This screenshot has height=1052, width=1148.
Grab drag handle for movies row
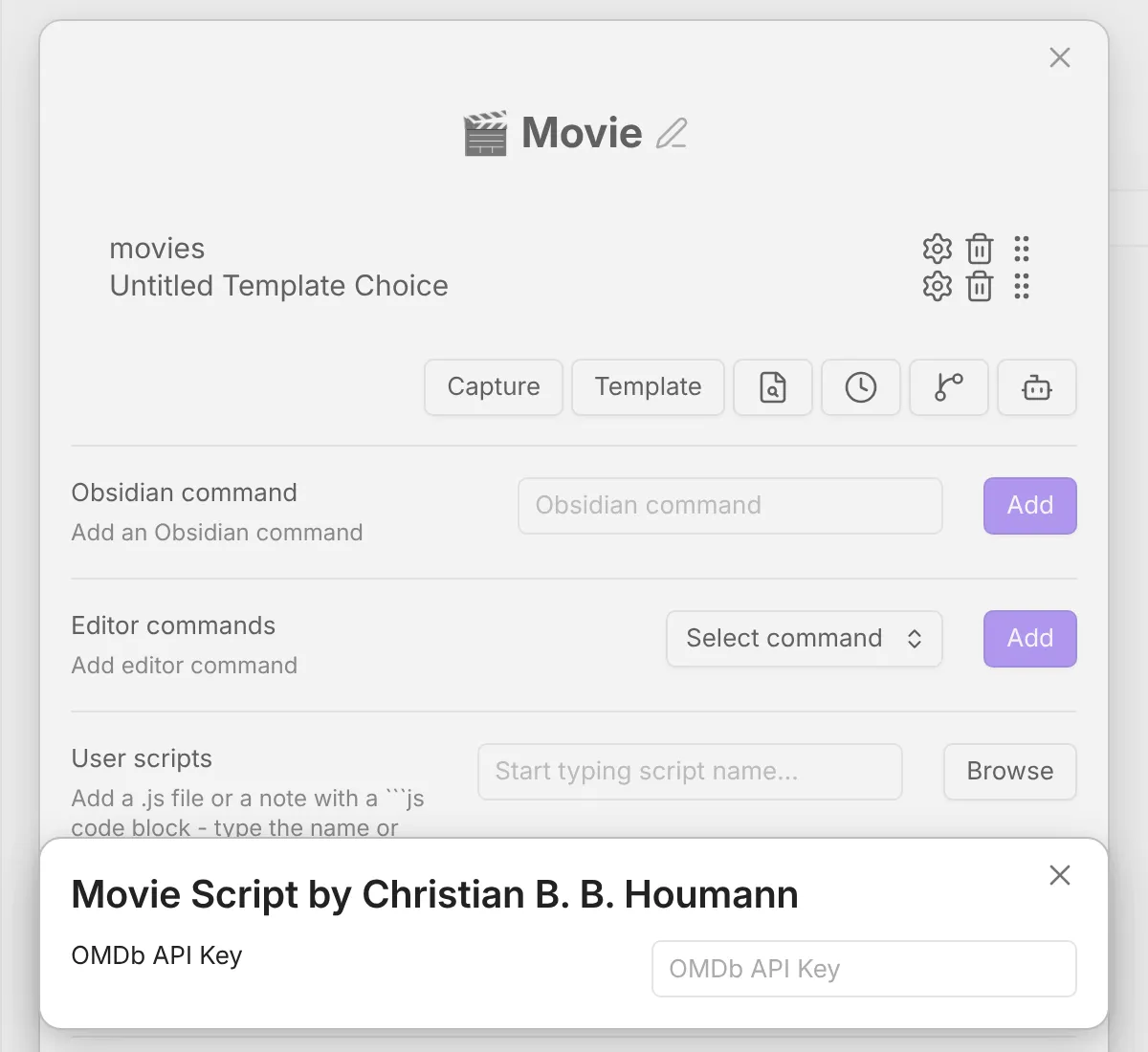pos(1022,249)
